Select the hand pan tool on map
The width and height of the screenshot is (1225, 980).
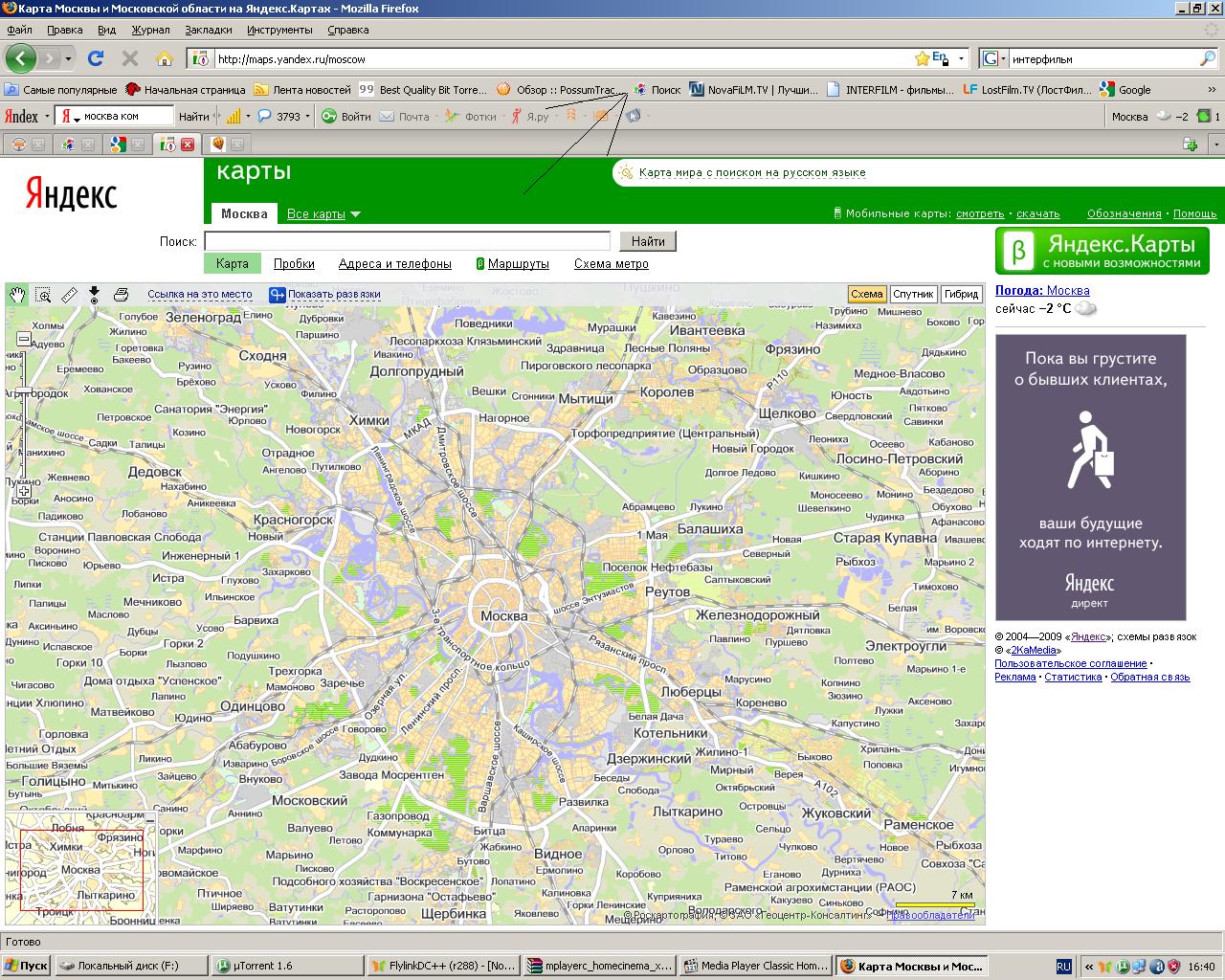tap(17, 295)
